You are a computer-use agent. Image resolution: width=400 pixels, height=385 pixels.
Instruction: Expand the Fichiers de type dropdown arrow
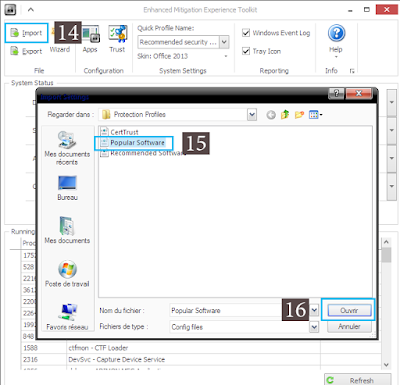pyautogui.click(x=314, y=327)
